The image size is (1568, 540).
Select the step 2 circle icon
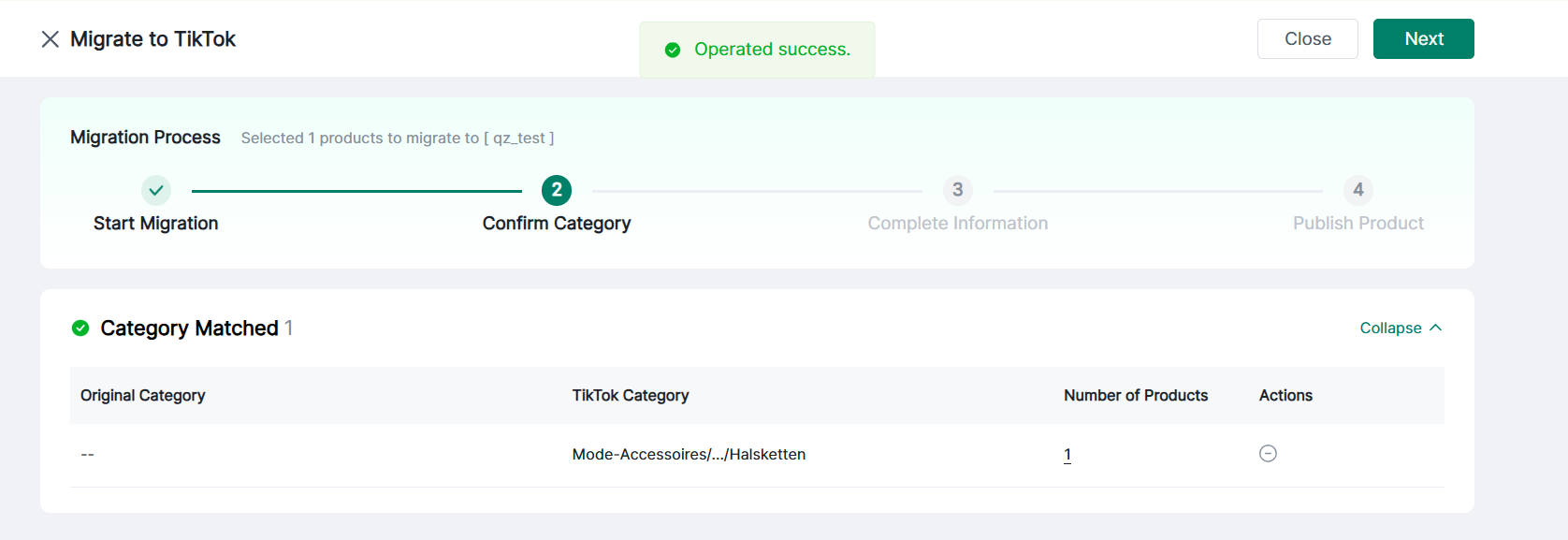tap(557, 190)
